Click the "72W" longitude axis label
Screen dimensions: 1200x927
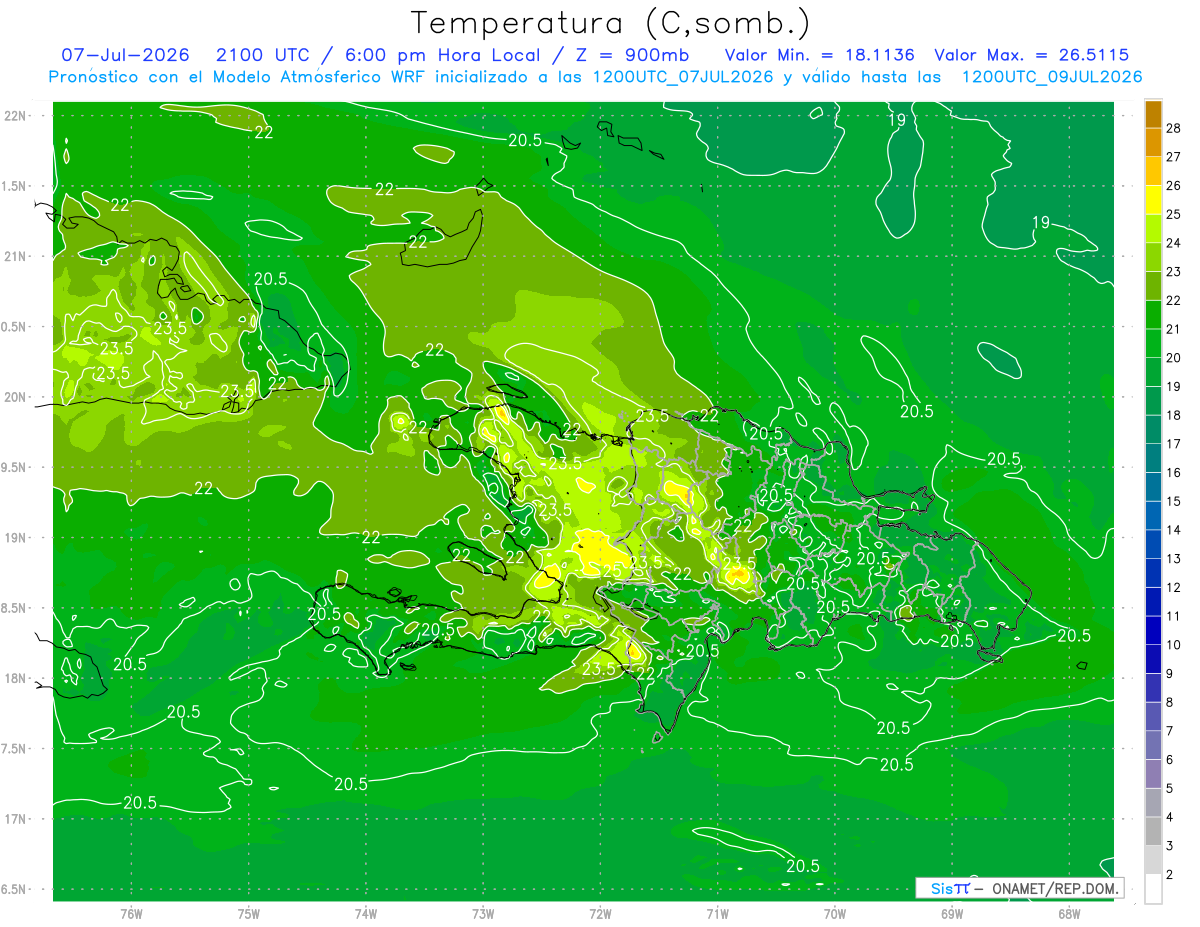(x=600, y=915)
